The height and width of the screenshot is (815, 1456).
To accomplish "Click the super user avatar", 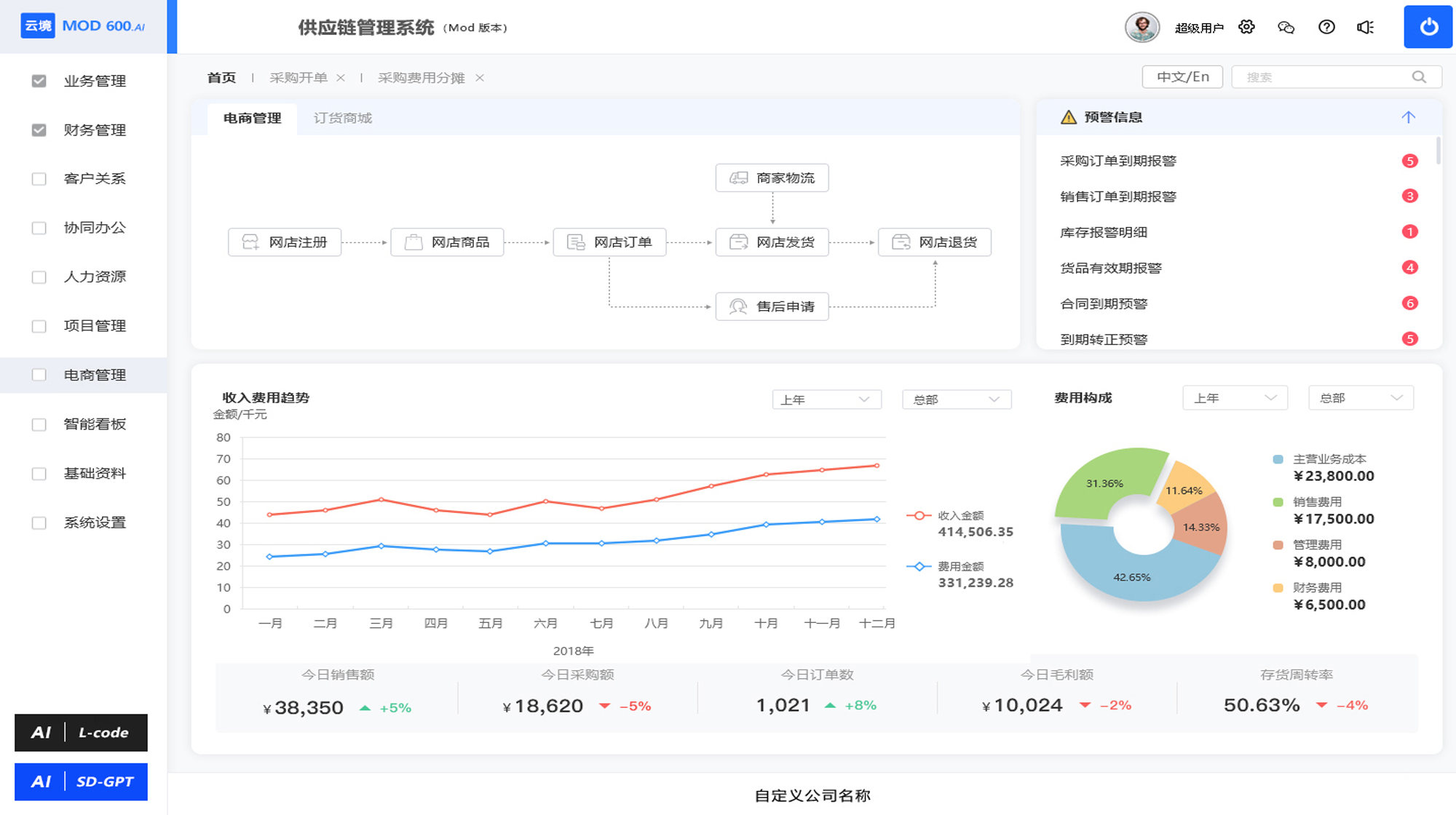I will pyautogui.click(x=1142, y=28).
